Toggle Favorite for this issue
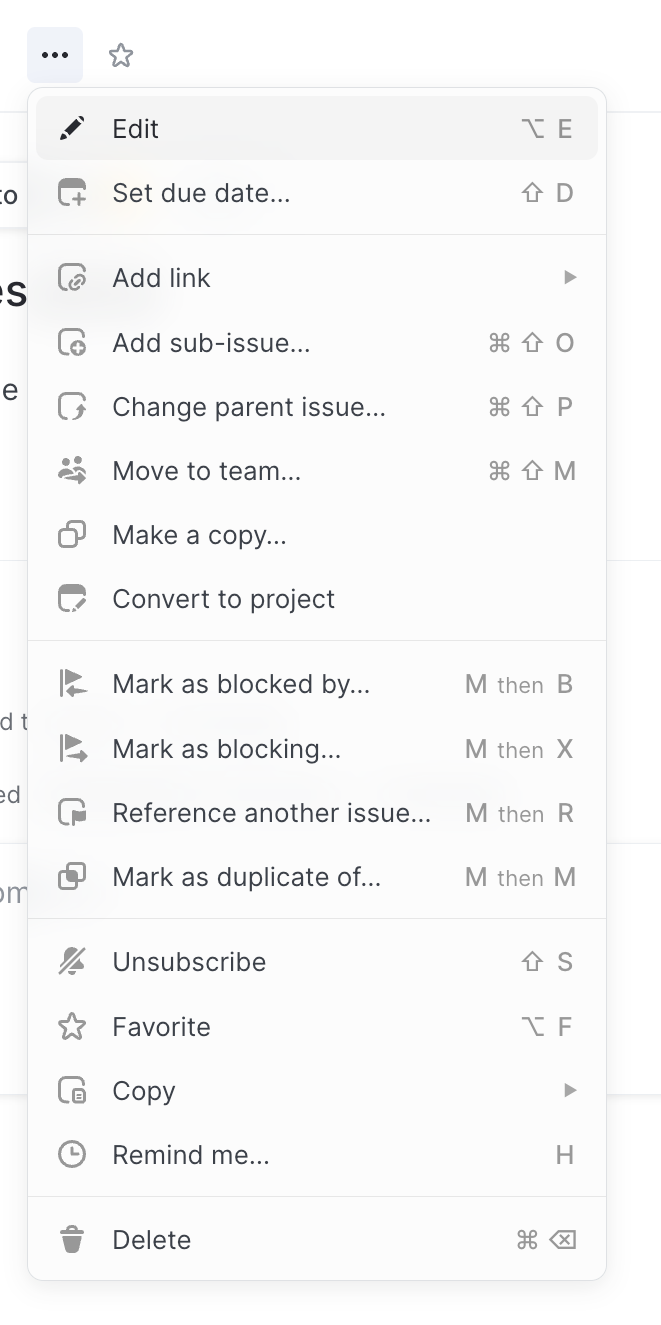This screenshot has width=661, height=1325. point(162,1026)
